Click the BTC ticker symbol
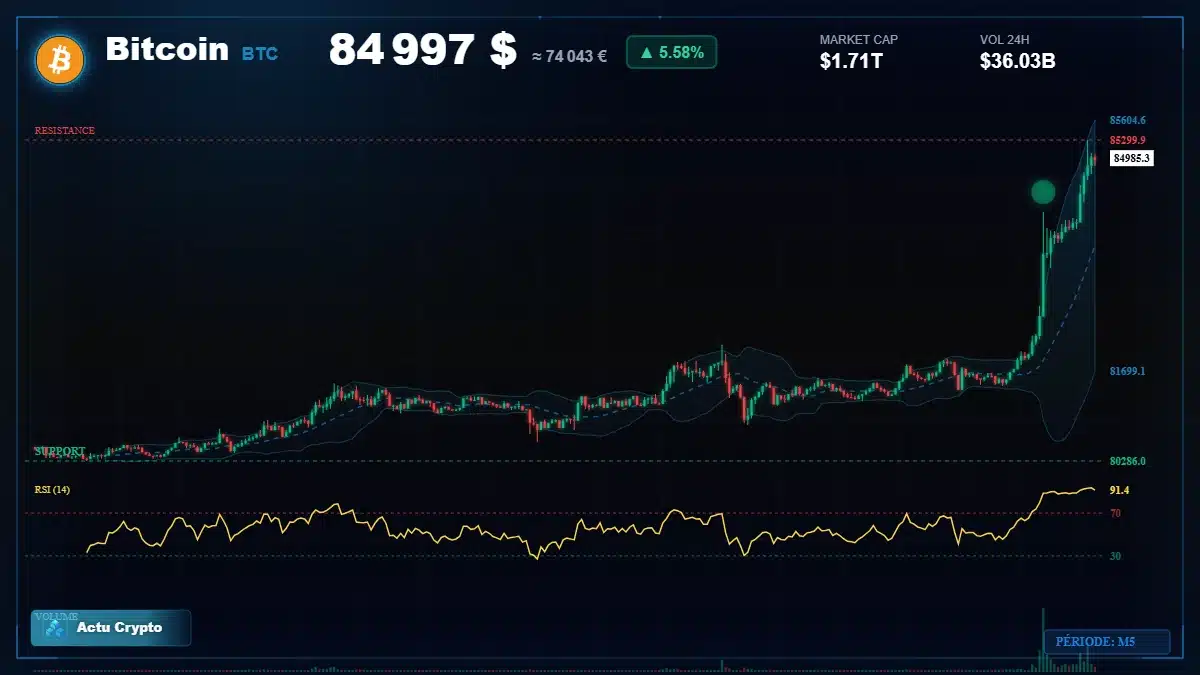The height and width of the screenshot is (675, 1200). [x=260, y=54]
